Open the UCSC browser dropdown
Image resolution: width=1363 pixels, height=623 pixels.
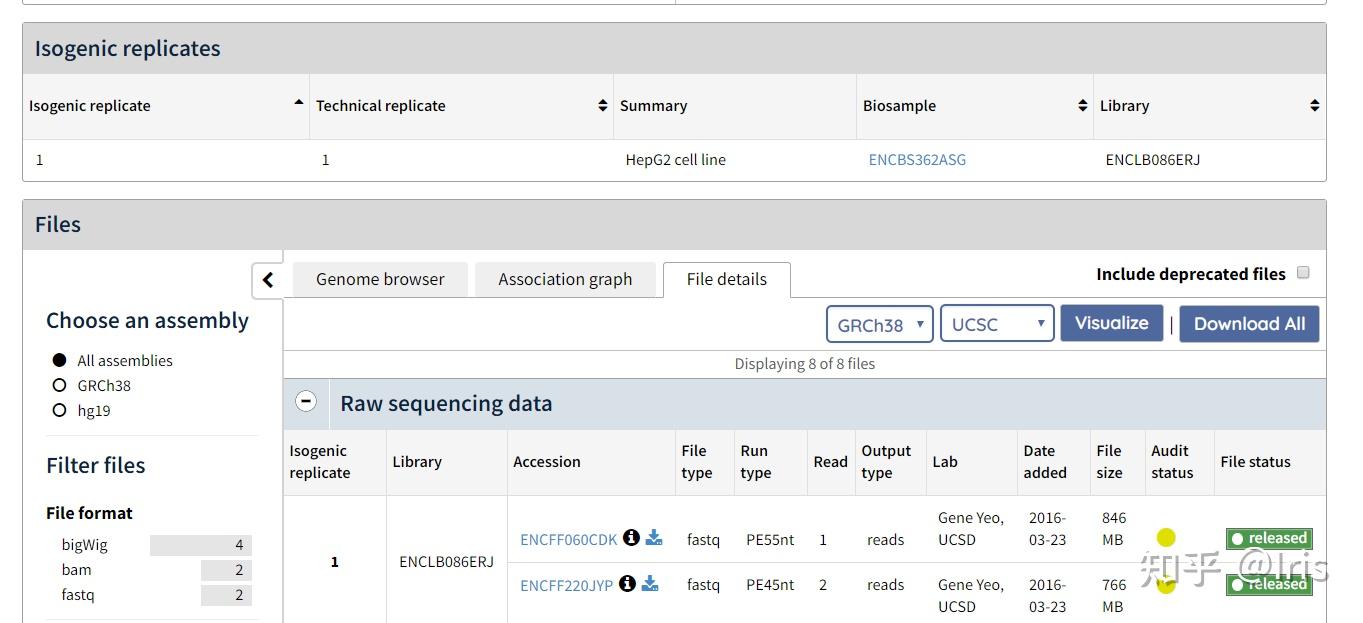tap(997, 324)
